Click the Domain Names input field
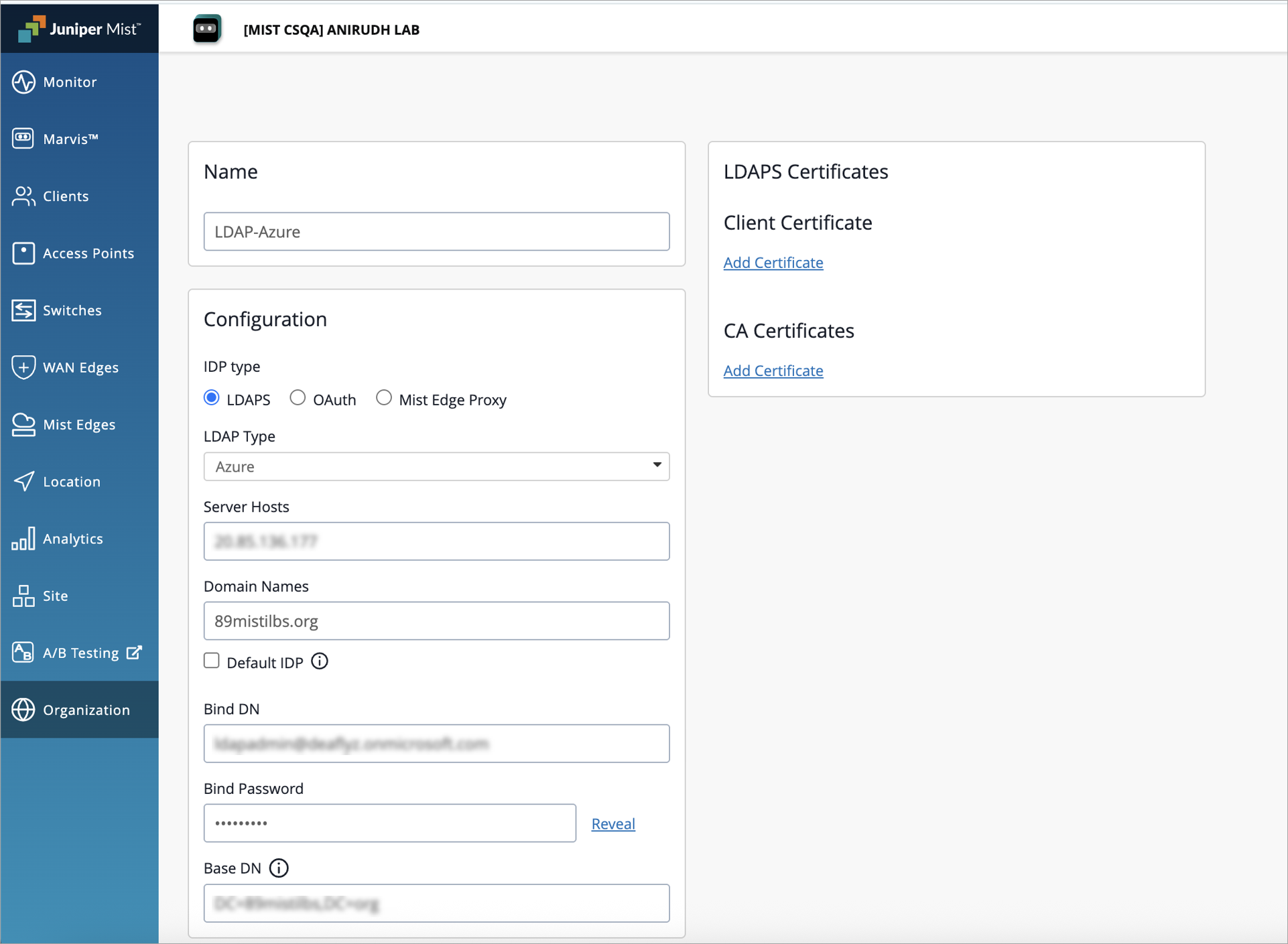The width and height of the screenshot is (1288, 944). coord(436,621)
